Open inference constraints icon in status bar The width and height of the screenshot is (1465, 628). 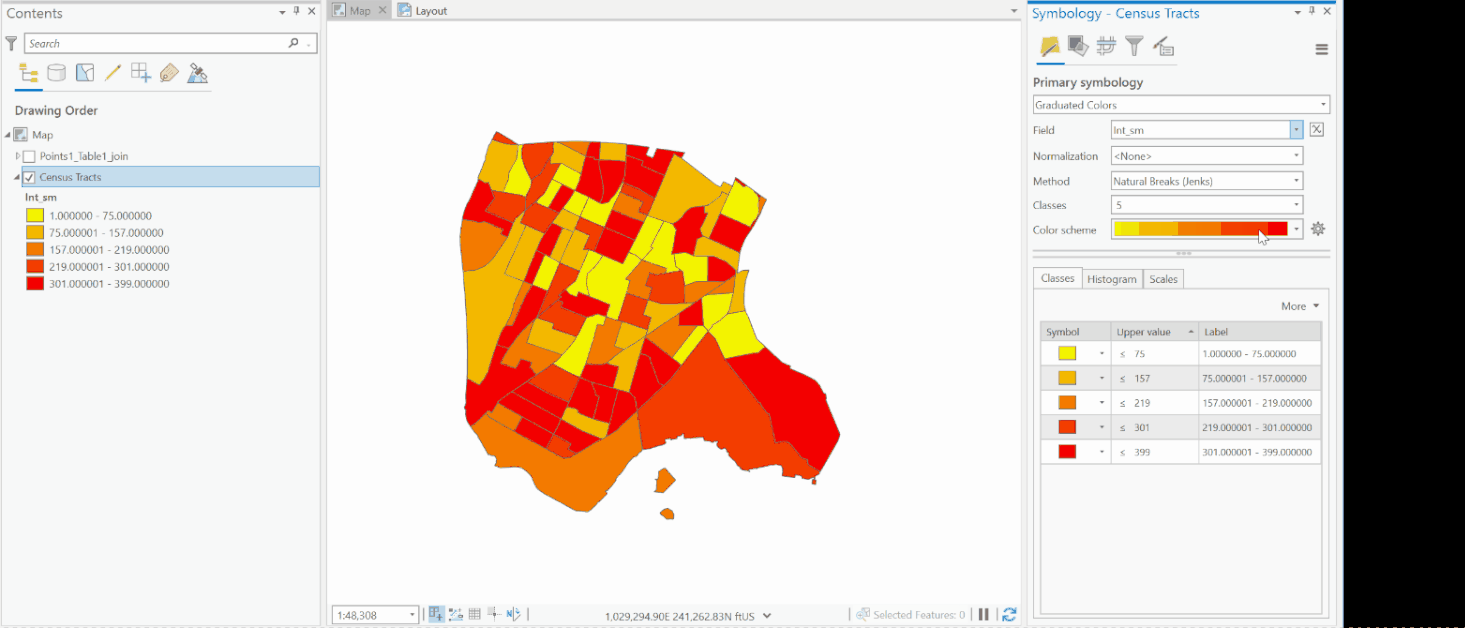point(456,614)
